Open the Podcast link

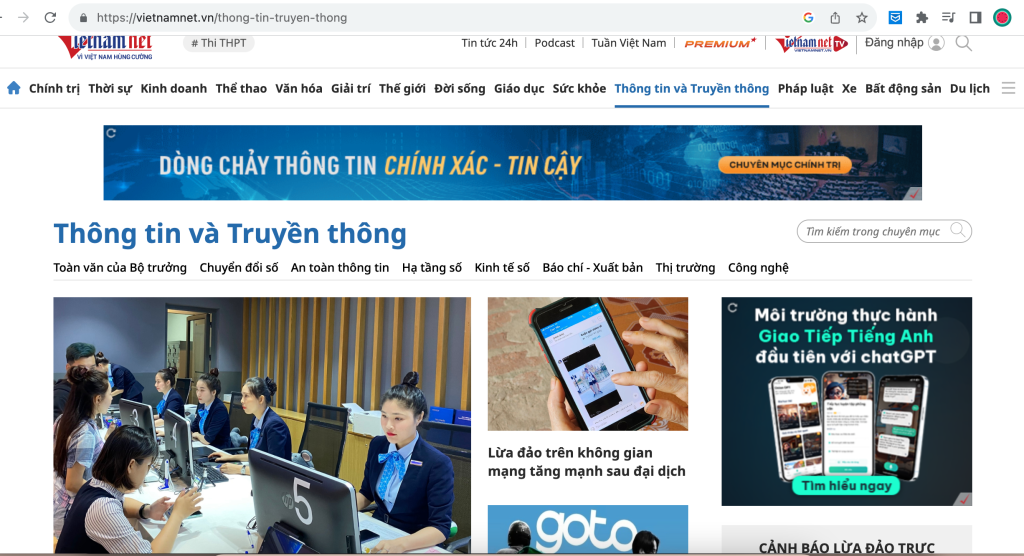pyautogui.click(x=554, y=43)
